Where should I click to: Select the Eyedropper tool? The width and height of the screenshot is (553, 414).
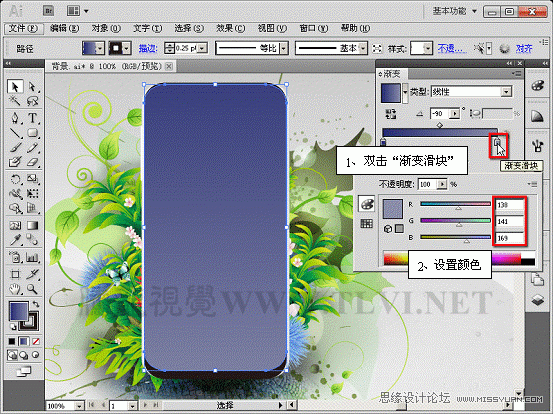point(15,240)
